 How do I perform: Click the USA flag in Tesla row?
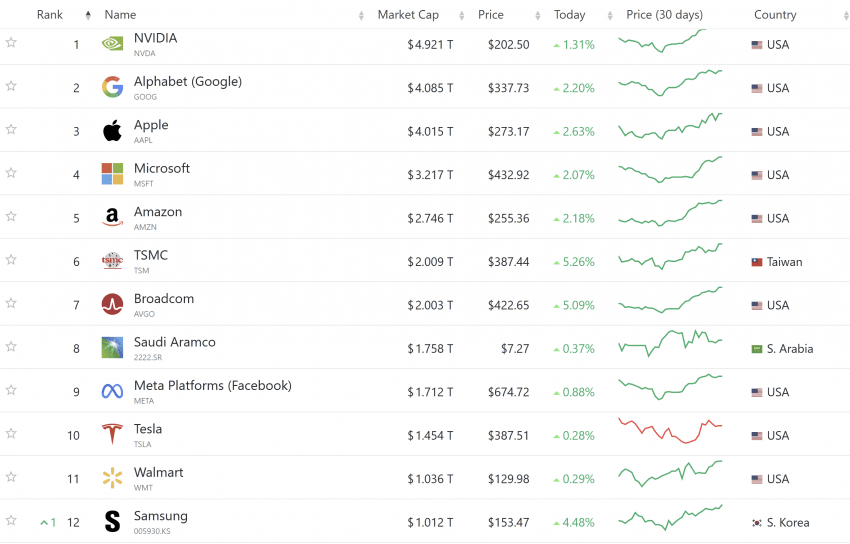pyautogui.click(x=757, y=436)
